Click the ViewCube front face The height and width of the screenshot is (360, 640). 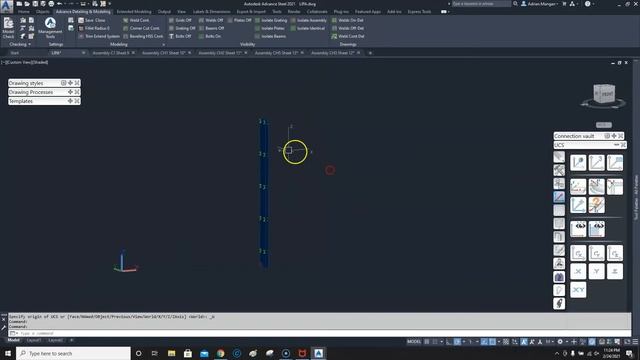click(607, 94)
